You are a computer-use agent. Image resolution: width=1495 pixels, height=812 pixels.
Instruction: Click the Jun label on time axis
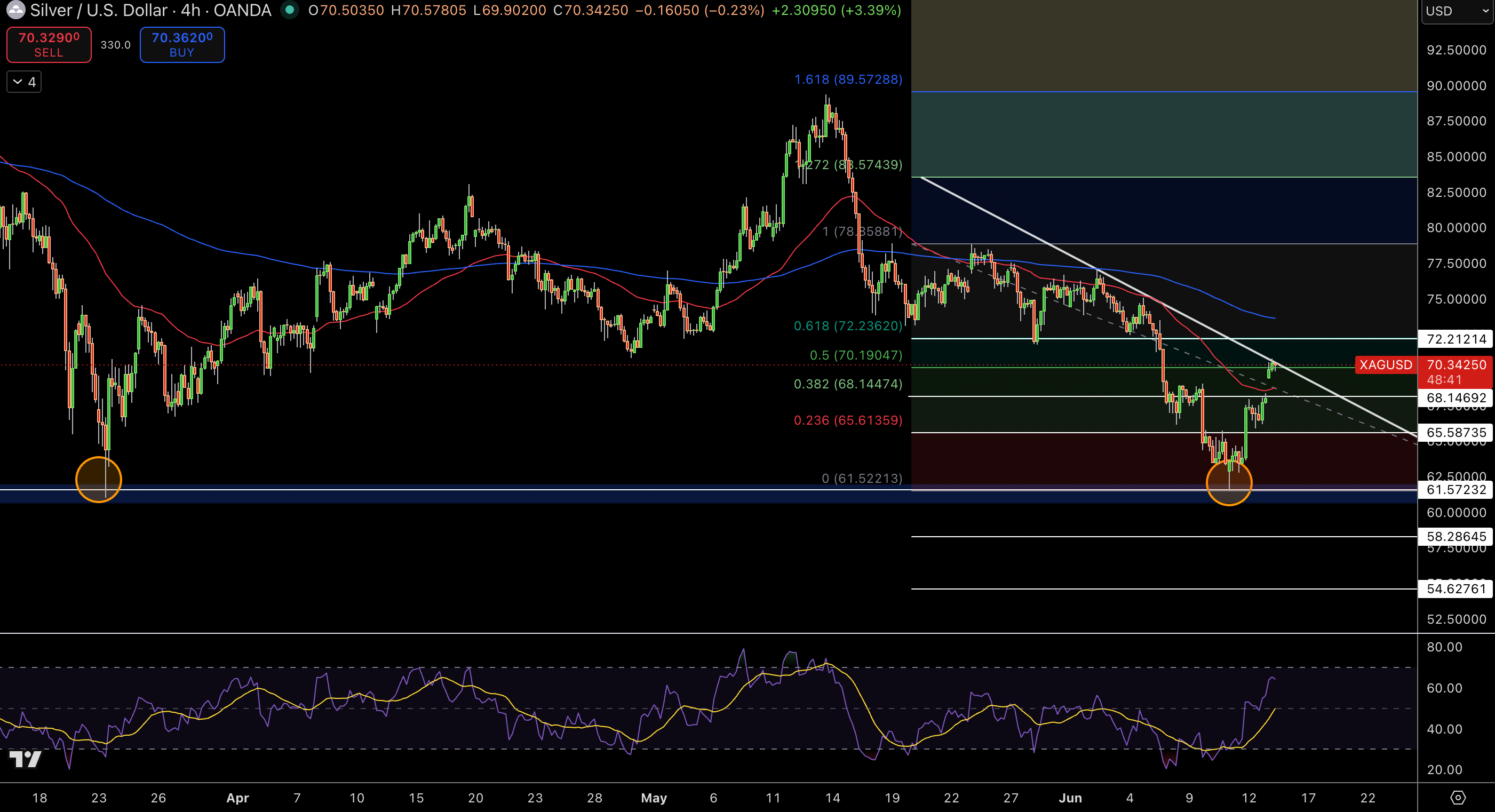point(1070,798)
